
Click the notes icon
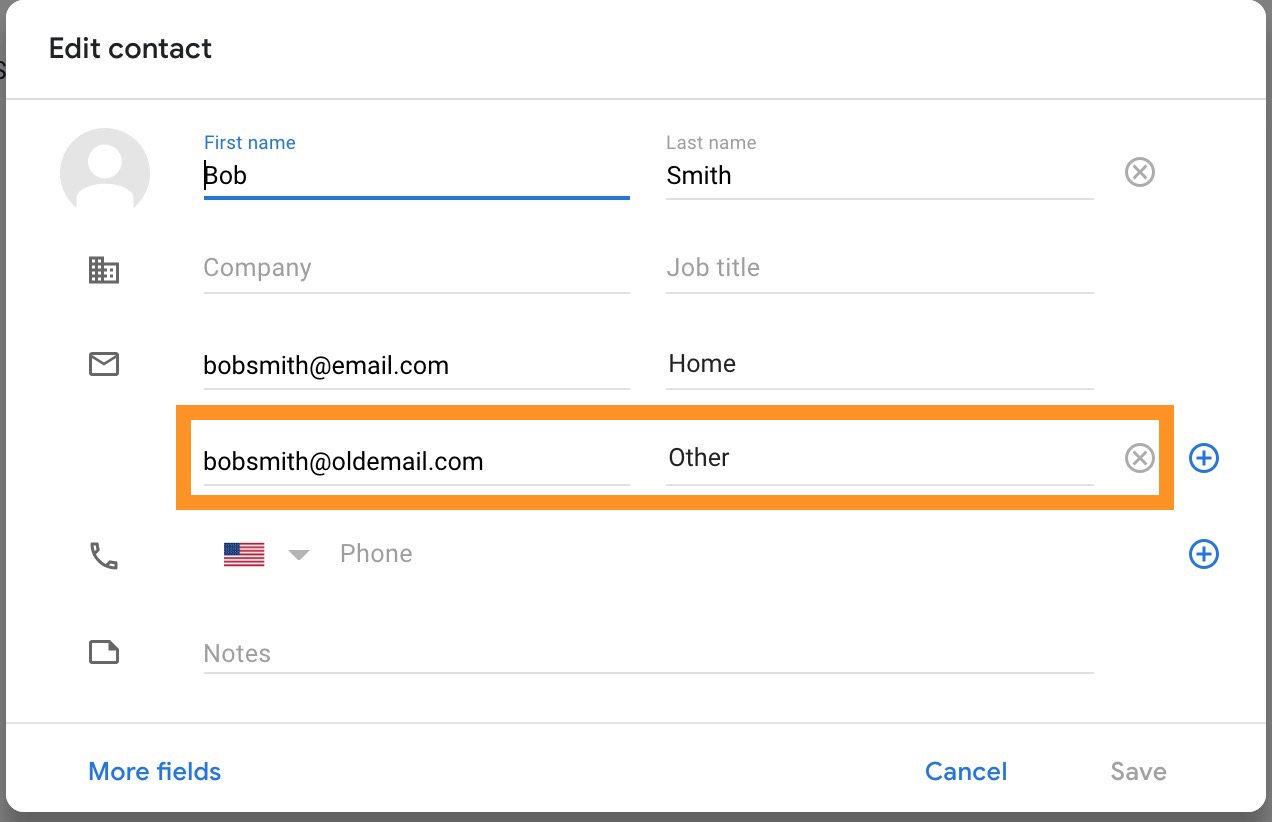coord(104,653)
